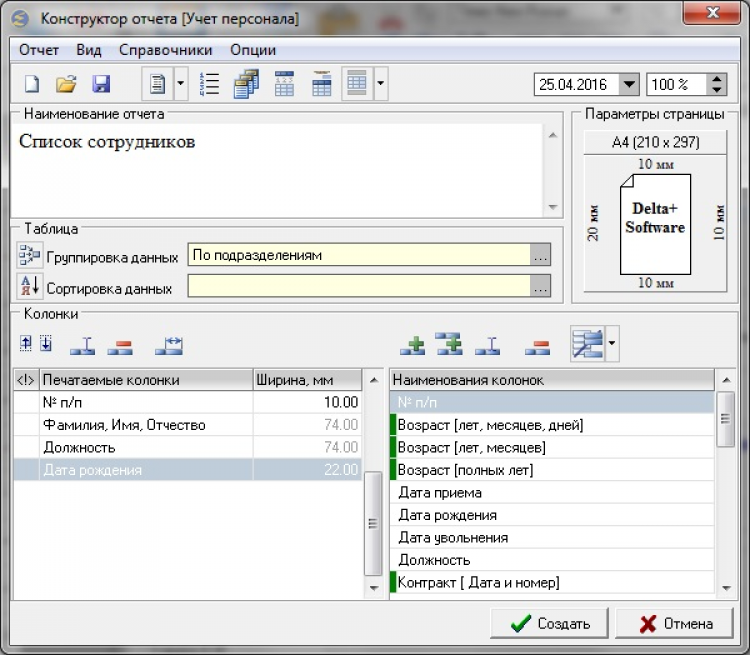
Task: Save report with the floppy disk icon
Action: click(x=101, y=84)
